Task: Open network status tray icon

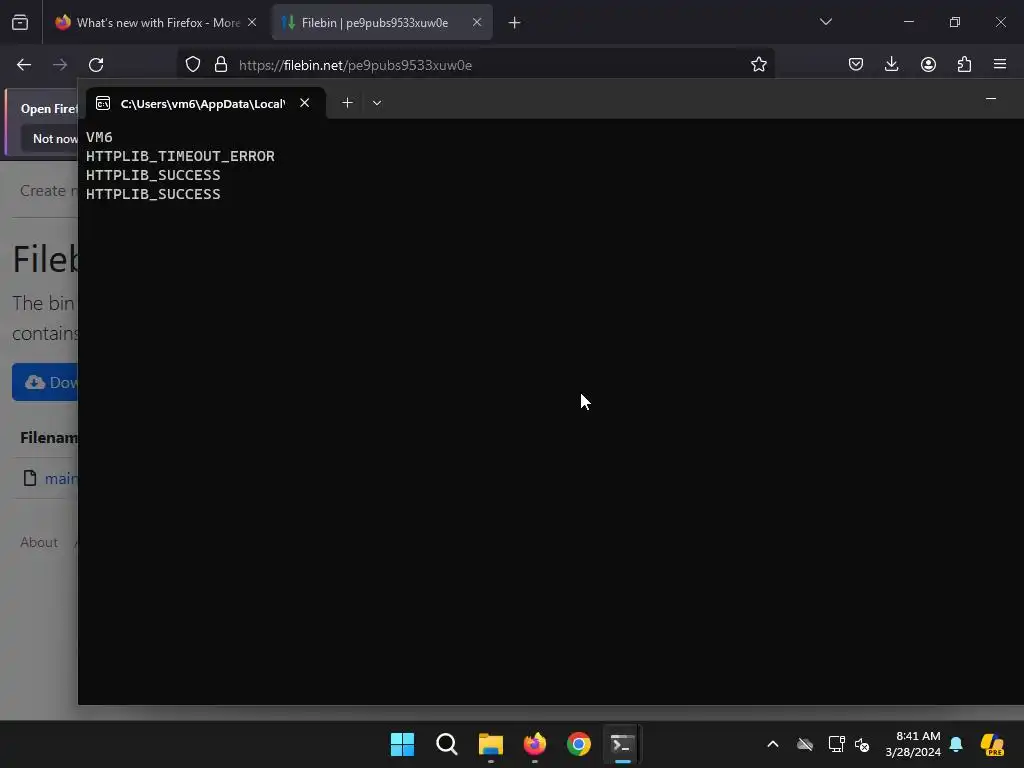Action: click(x=836, y=744)
